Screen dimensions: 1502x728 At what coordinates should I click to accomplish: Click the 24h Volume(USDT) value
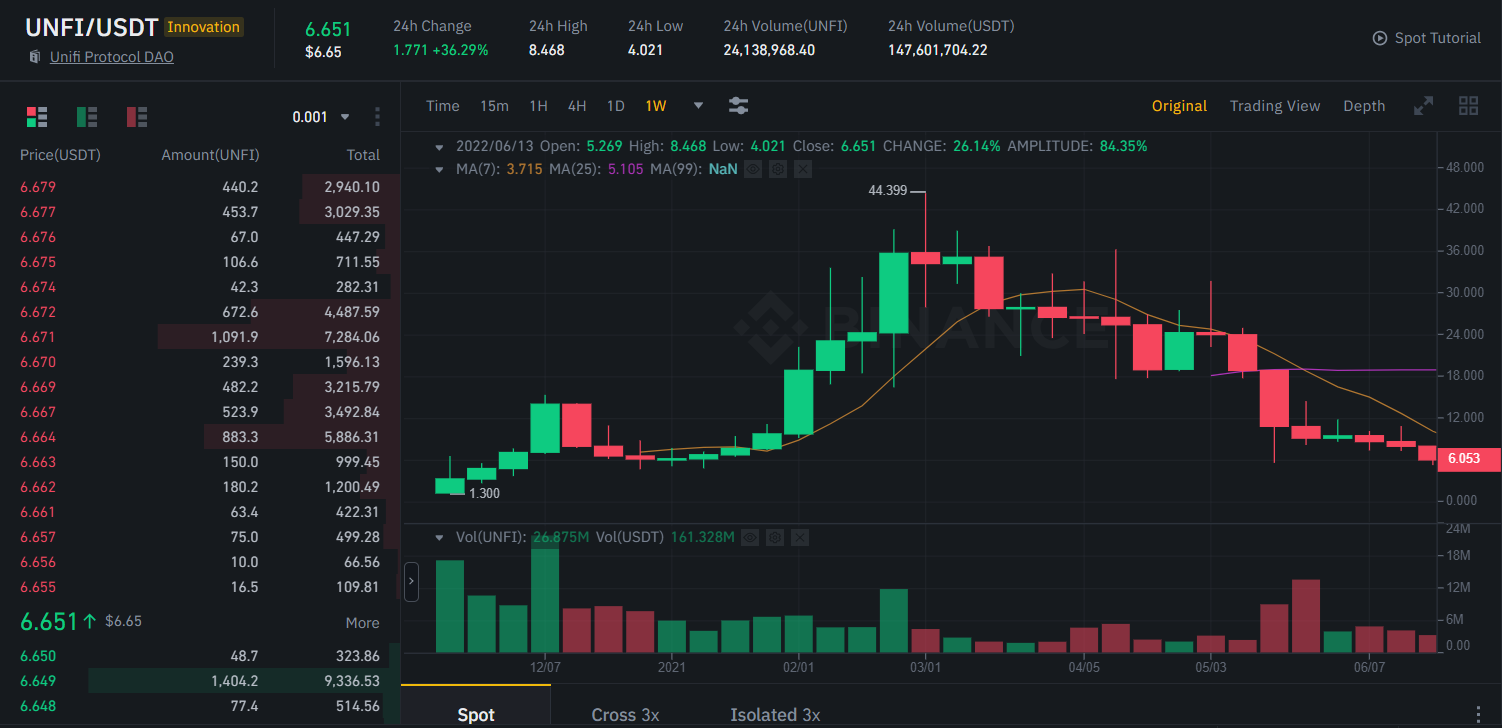(x=938, y=50)
